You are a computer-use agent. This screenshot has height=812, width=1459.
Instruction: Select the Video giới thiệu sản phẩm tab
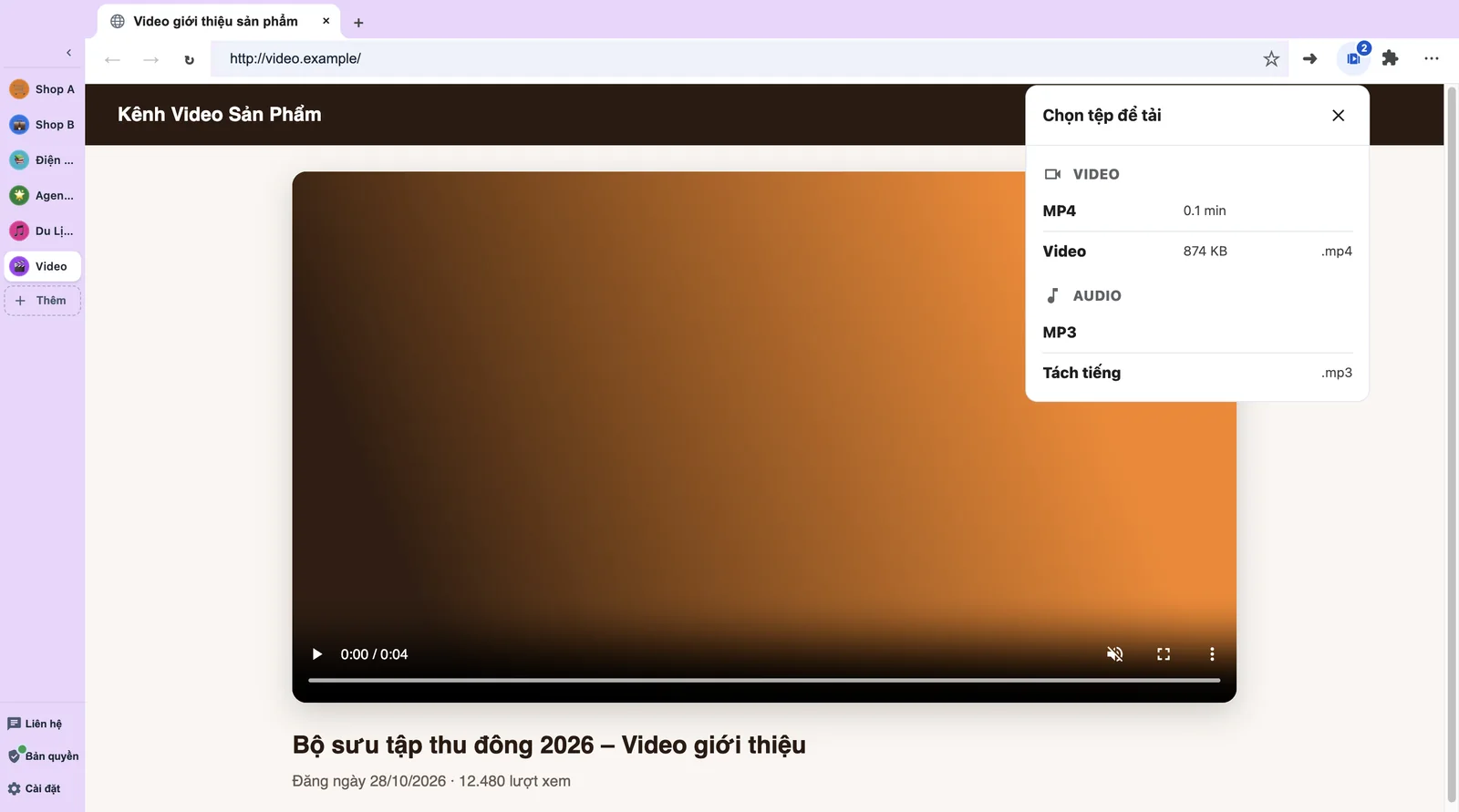219,21
